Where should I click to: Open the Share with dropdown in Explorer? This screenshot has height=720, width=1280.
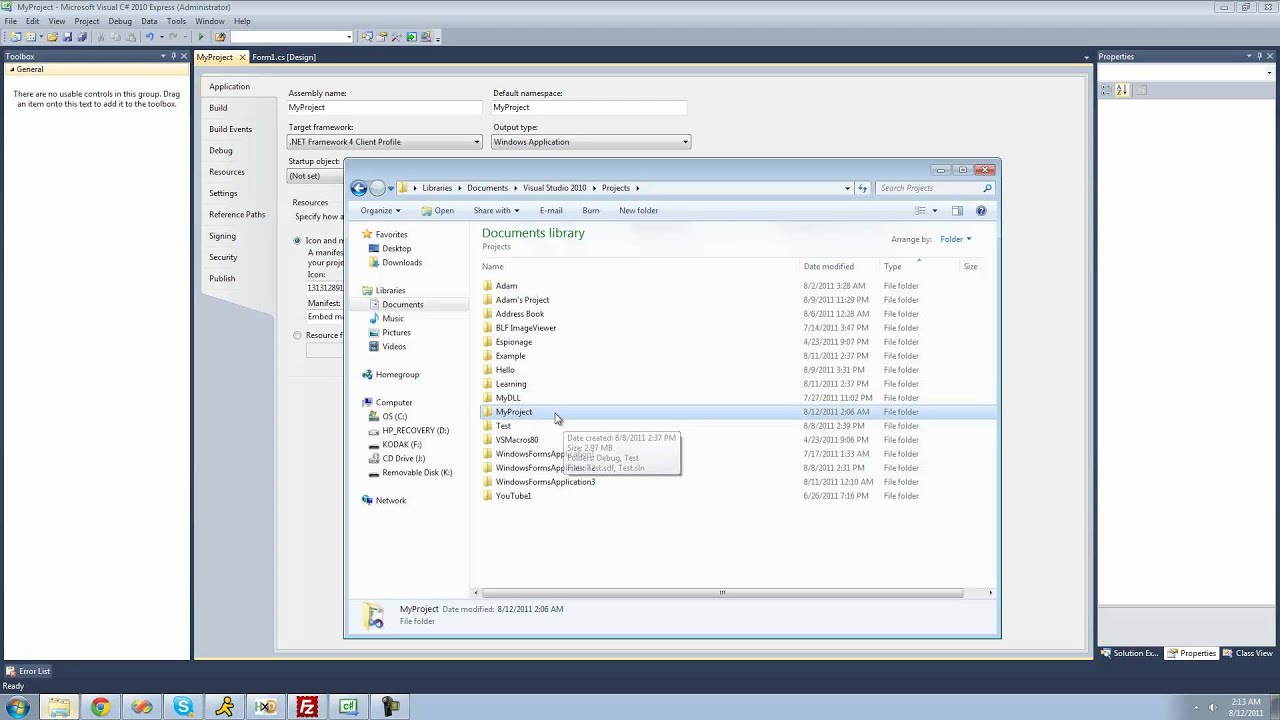pyautogui.click(x=496, y=210)
